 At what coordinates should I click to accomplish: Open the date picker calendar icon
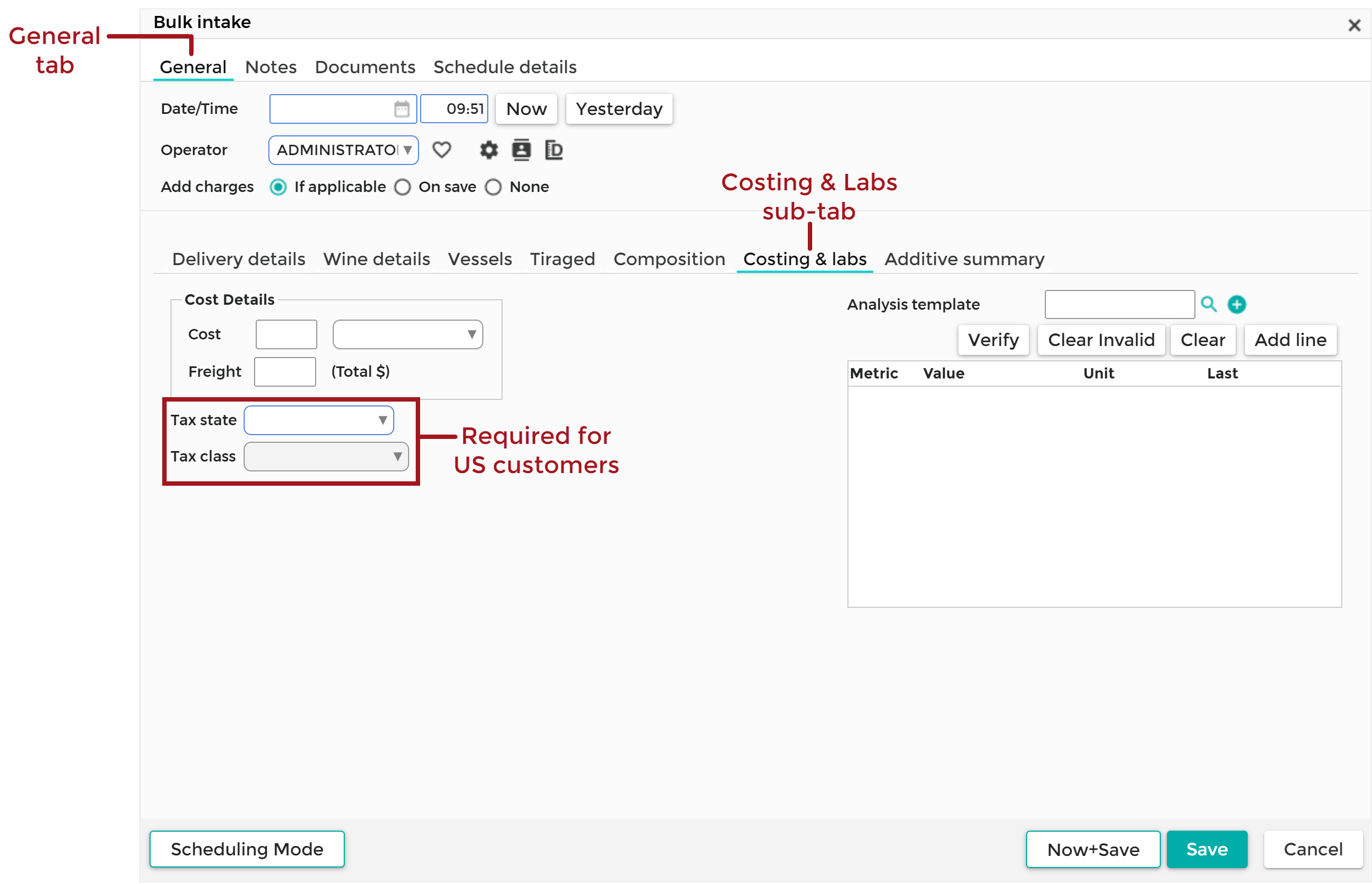401,108
